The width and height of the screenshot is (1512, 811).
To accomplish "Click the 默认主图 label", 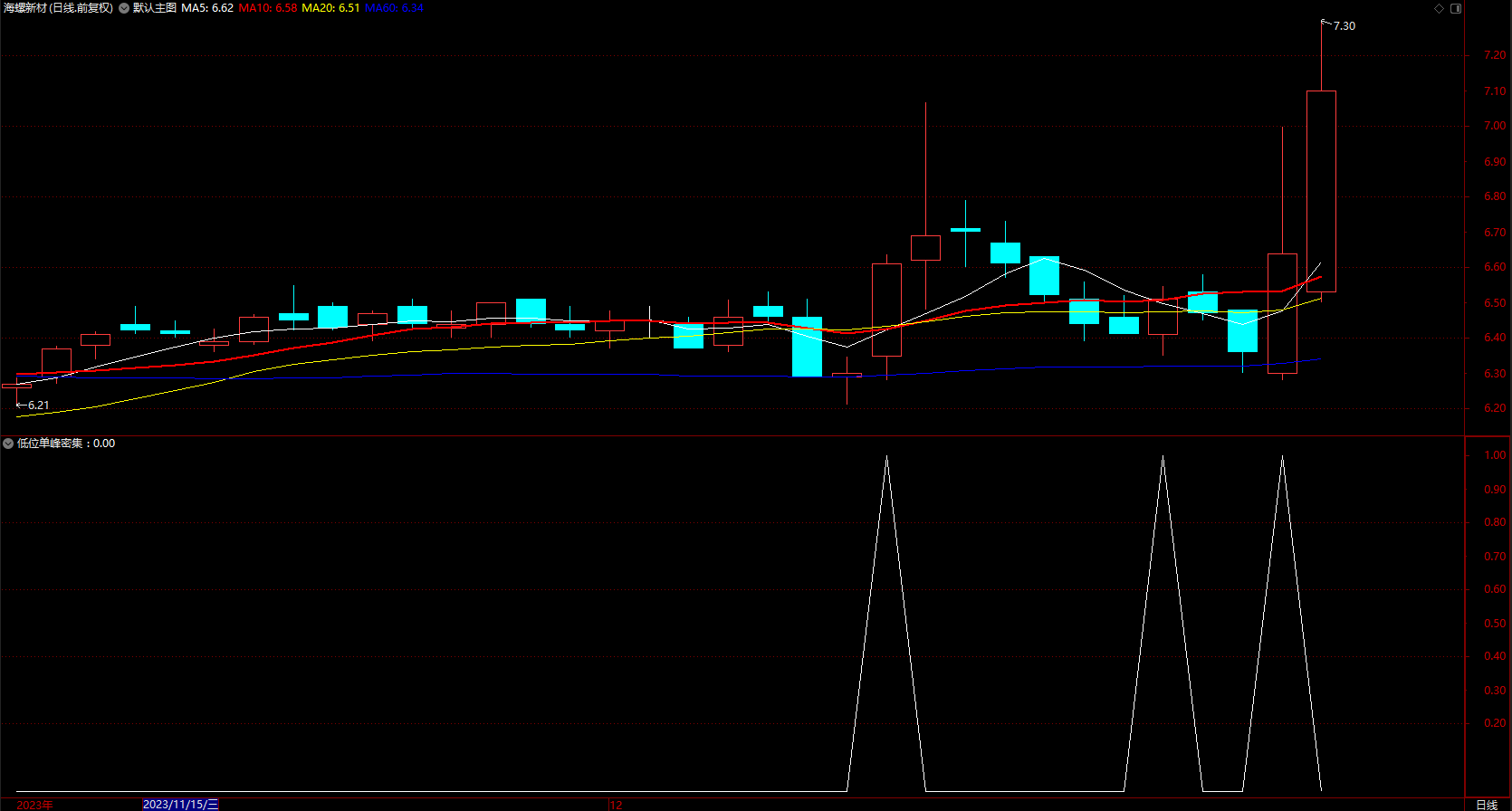I will [x=155, y=8].
